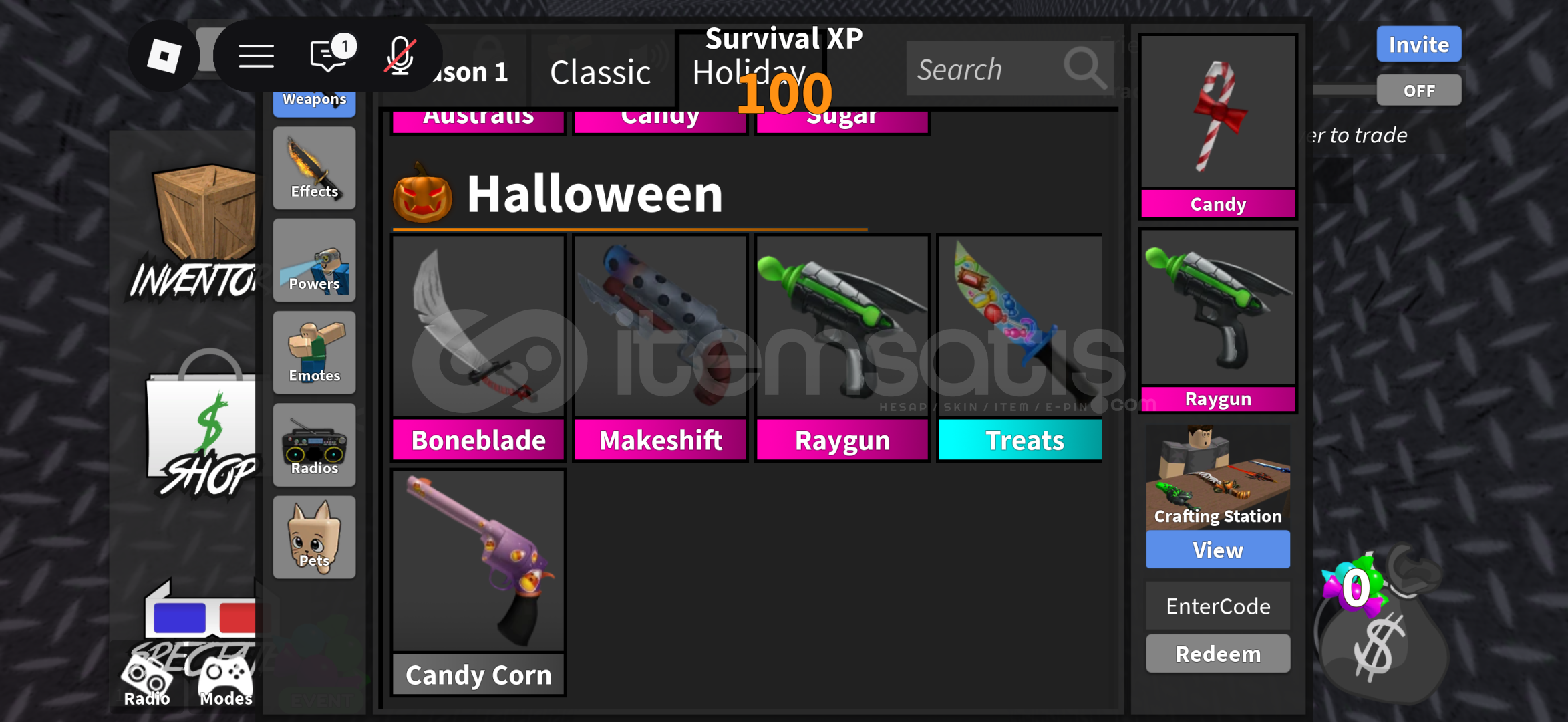
Task: Select the Candy Corn gun
Action: tap(478, 582)
